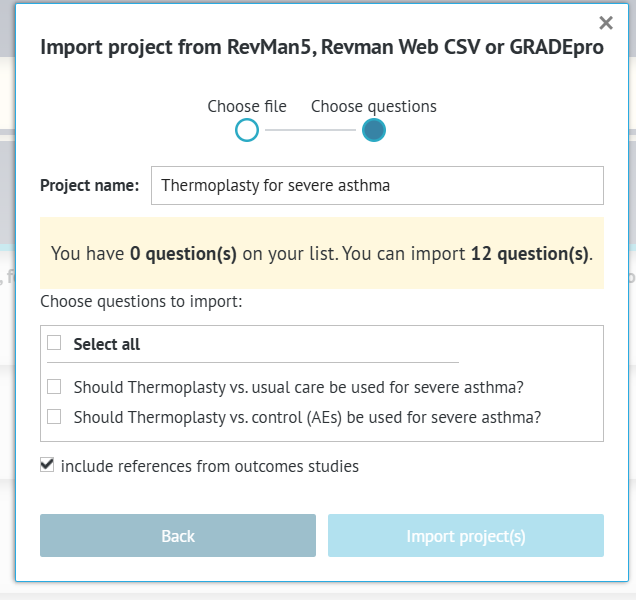The height and width of the screenshot is (600, 636).
Task: Uncheck include references from outcomes studies
Action: pos(47,465)
